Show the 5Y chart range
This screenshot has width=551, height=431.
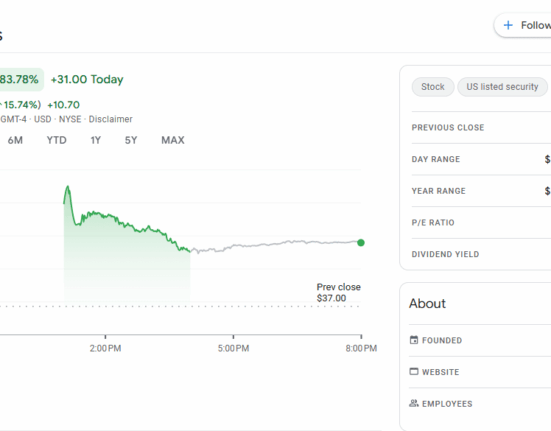coord(131,140)
